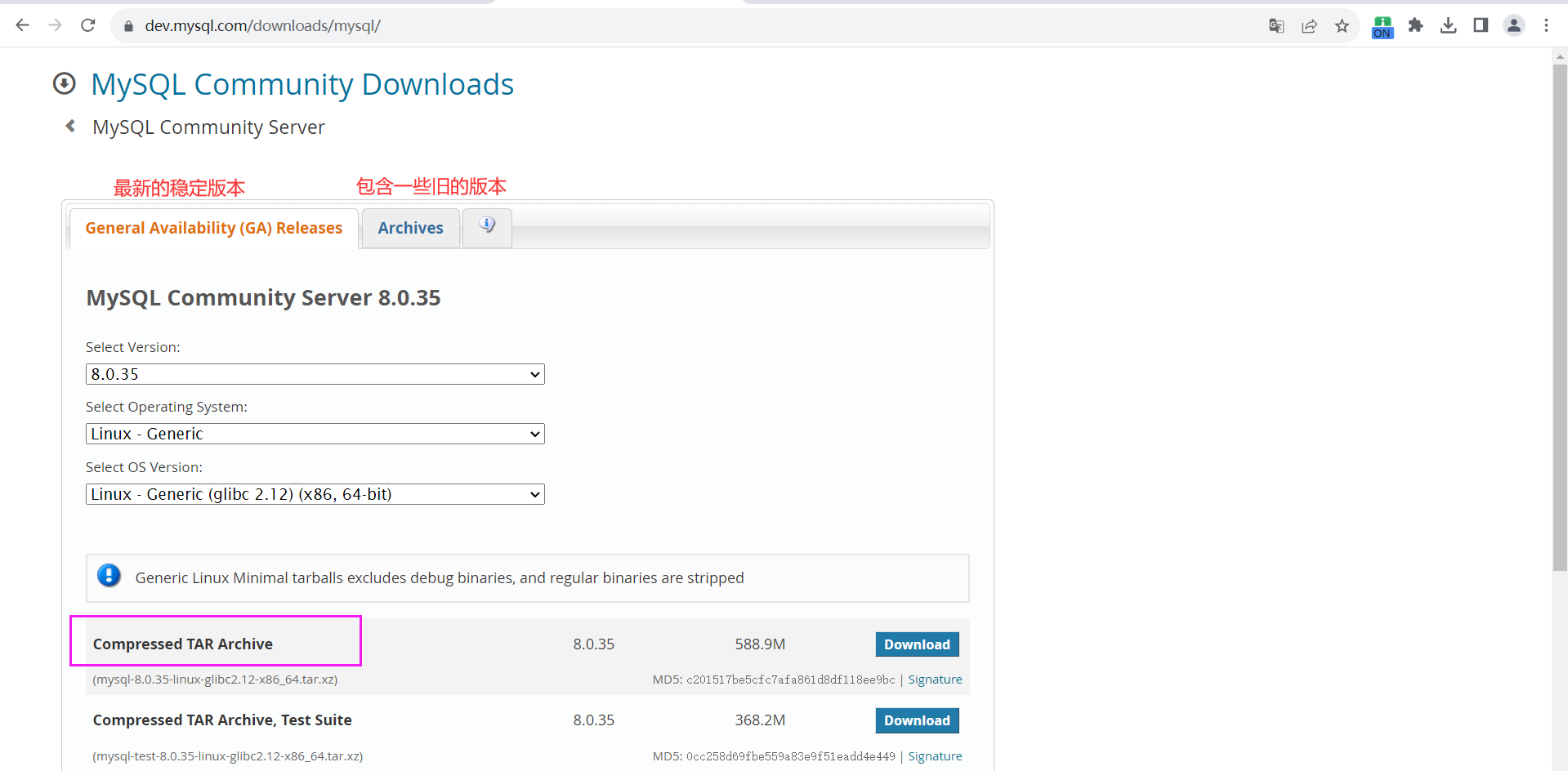This screenshot has height=771, width=1568.
Task: Open the information tab icon
Action: click(x=487, y=227)
